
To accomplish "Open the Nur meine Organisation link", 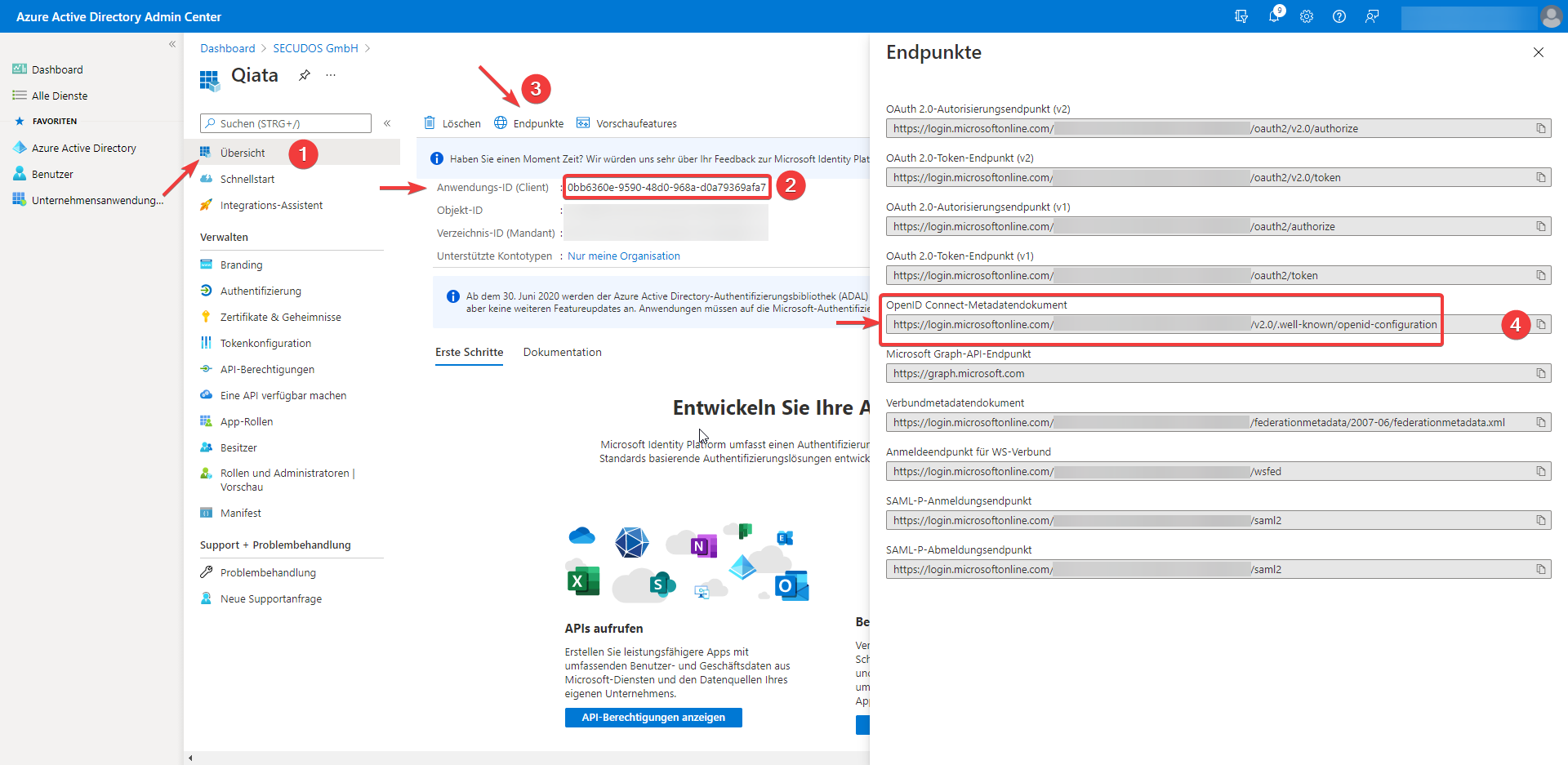I will [x=623, y=256].
